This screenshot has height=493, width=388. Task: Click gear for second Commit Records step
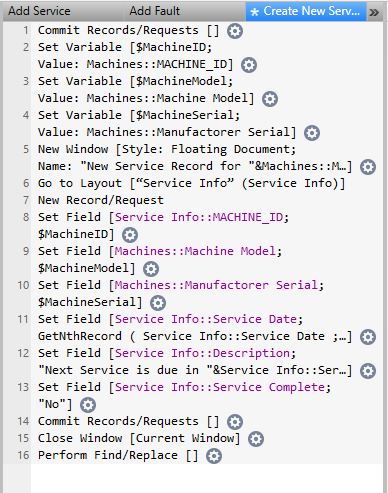pyautogui.click(x=235, y=422)
